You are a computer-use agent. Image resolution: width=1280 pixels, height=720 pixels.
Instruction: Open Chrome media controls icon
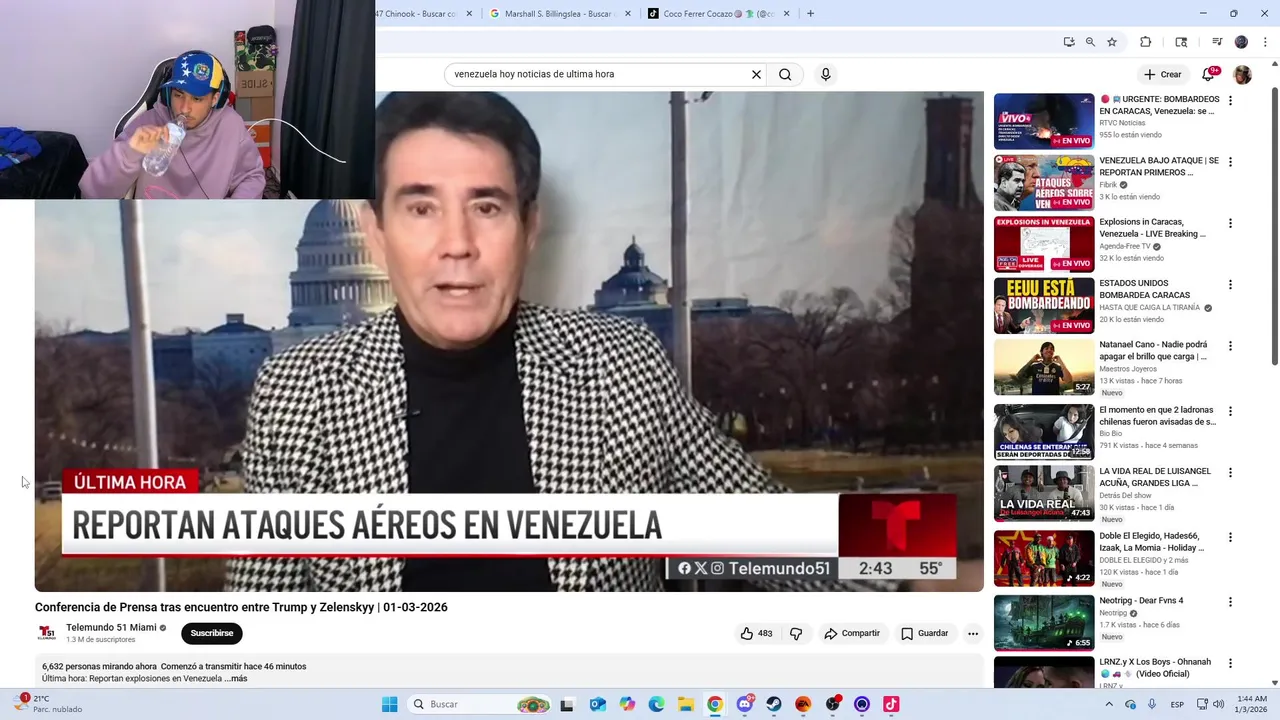[x=1217, y=42]
